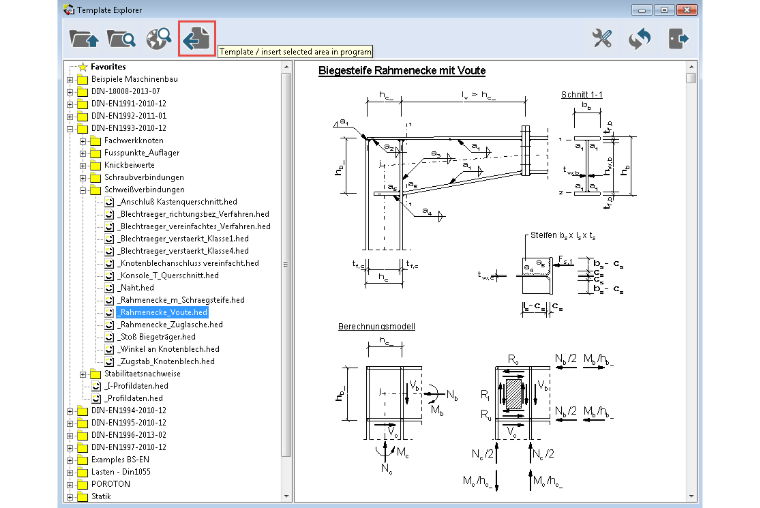Screen dimensions: 760x508
Task: Click the tree panel vertical scrollbar thumb
Action: (x=286, y=265)
